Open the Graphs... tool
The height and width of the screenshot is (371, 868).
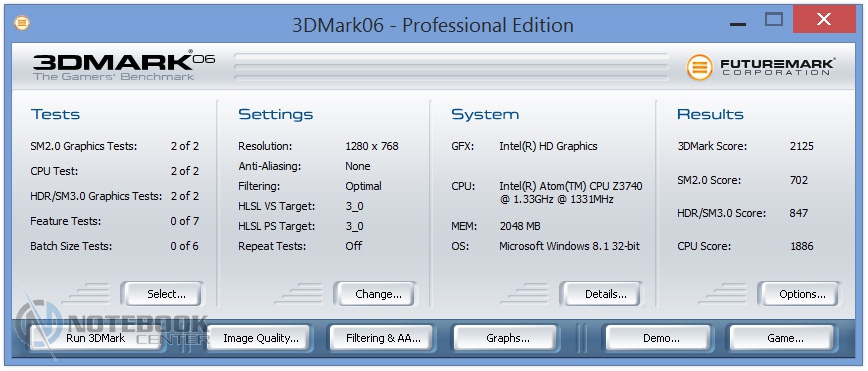(505, 338)
